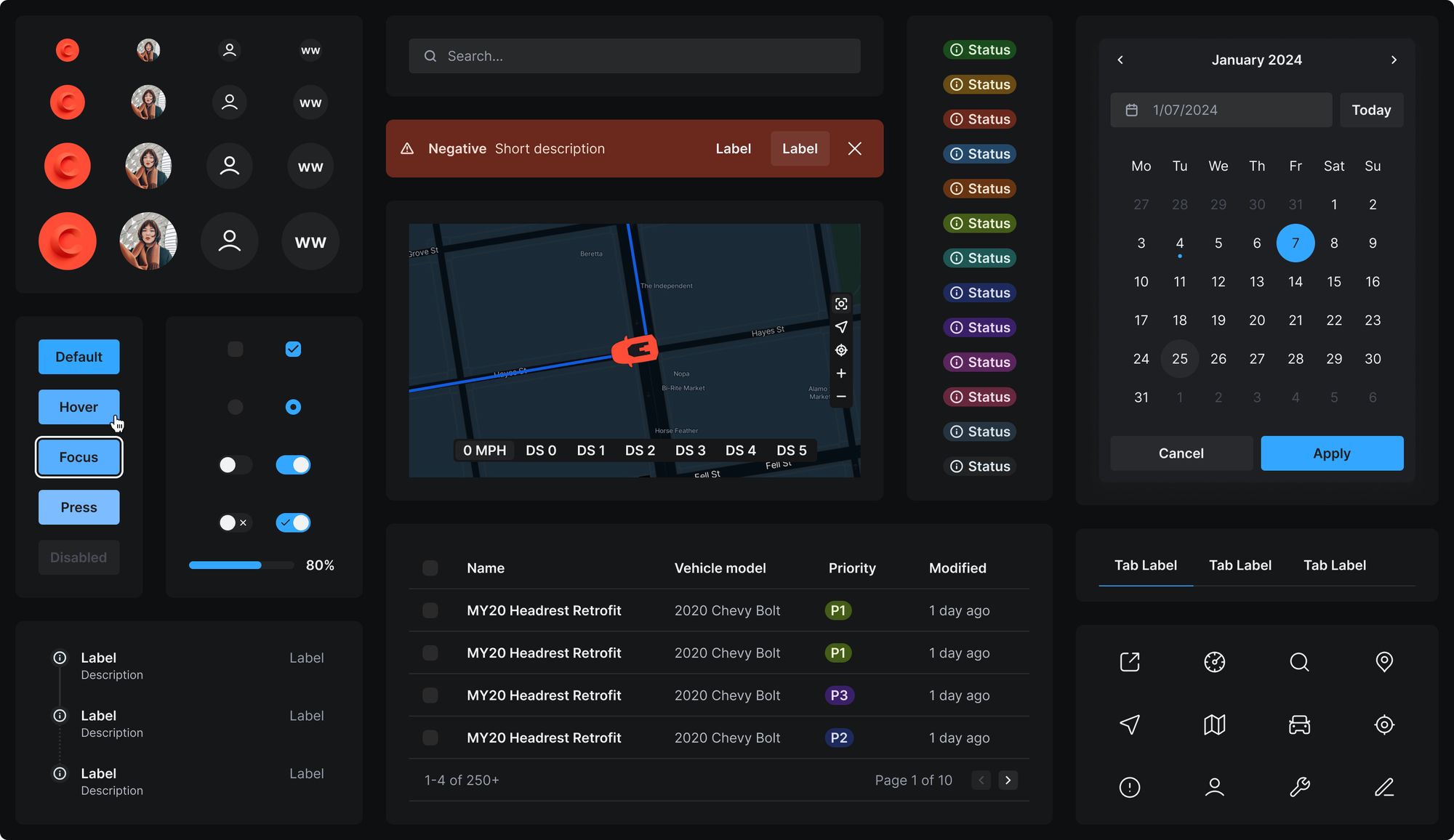Zoom in with the map plus icon
Image resolution: width=1454 pixels, height=840 pixels.
(841, 373)
